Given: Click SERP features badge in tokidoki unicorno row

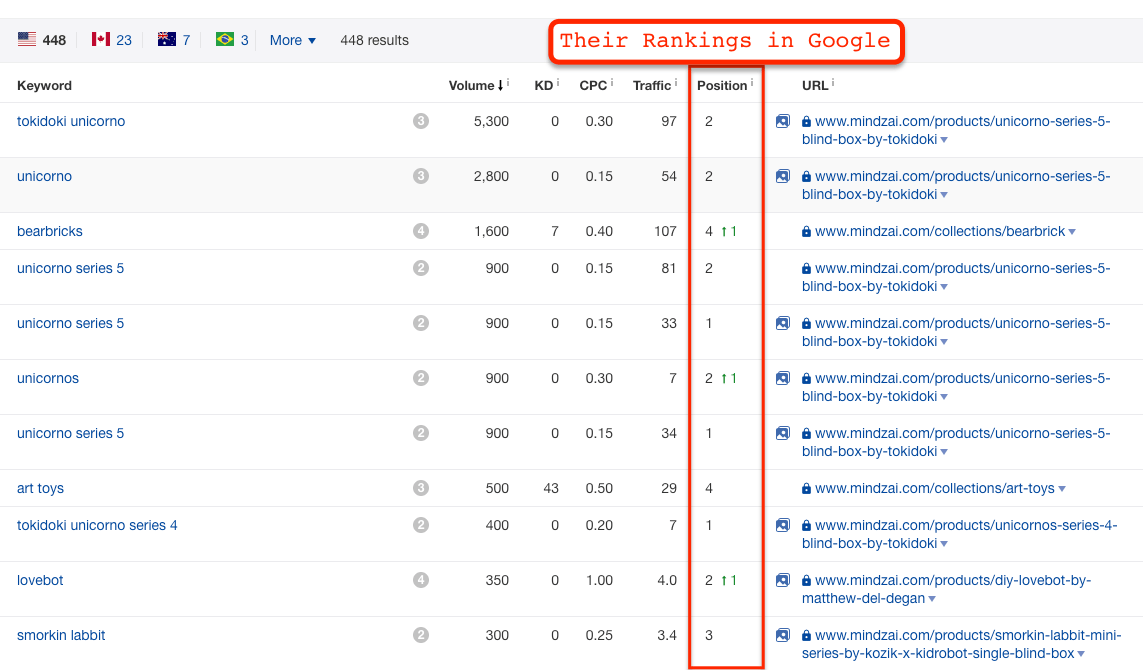Looking at the screenshot, I should click(421, 121).
